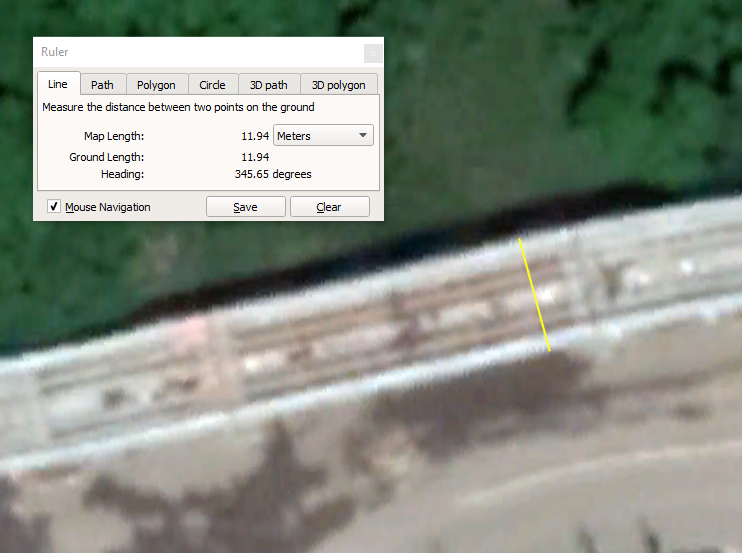Click the Heading label

[122, 174]
